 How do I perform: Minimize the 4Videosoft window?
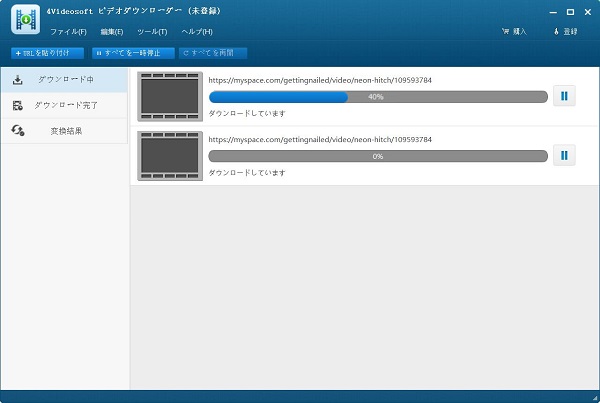(x=553, y=12)
